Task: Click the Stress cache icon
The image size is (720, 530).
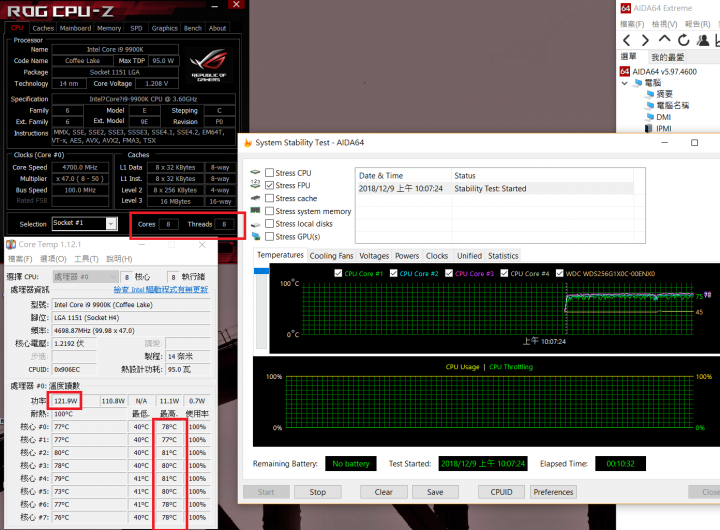Action: pos(255,198)
